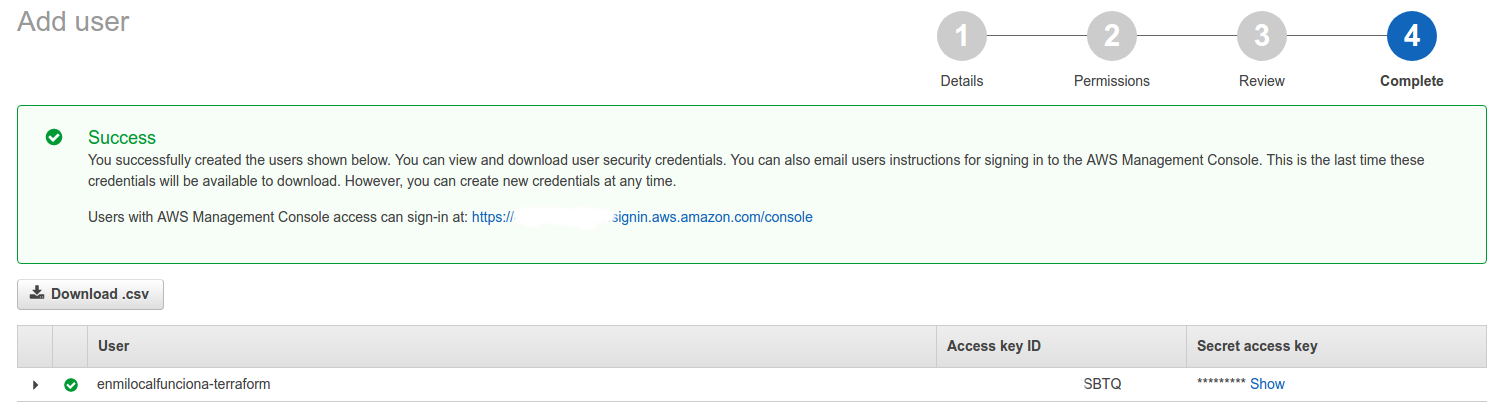Go to the Permissions step label
Viewport: 1499px width, 413px height.
(1111, 81)
